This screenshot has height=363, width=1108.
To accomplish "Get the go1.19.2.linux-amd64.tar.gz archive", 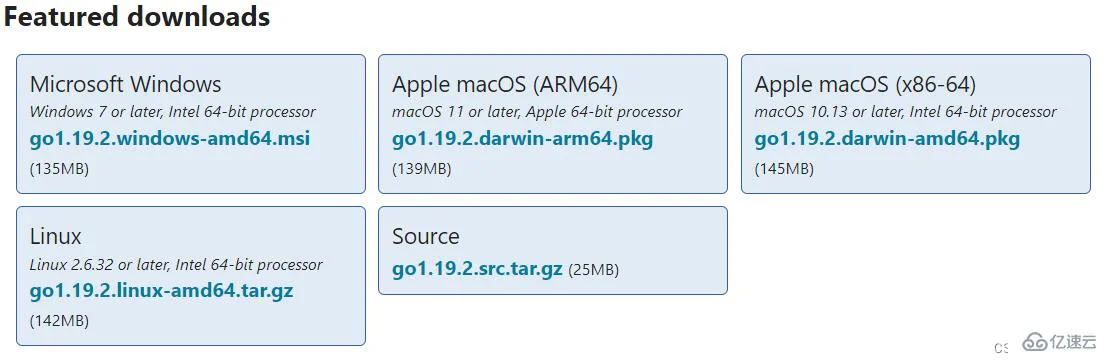I will 161,290.
